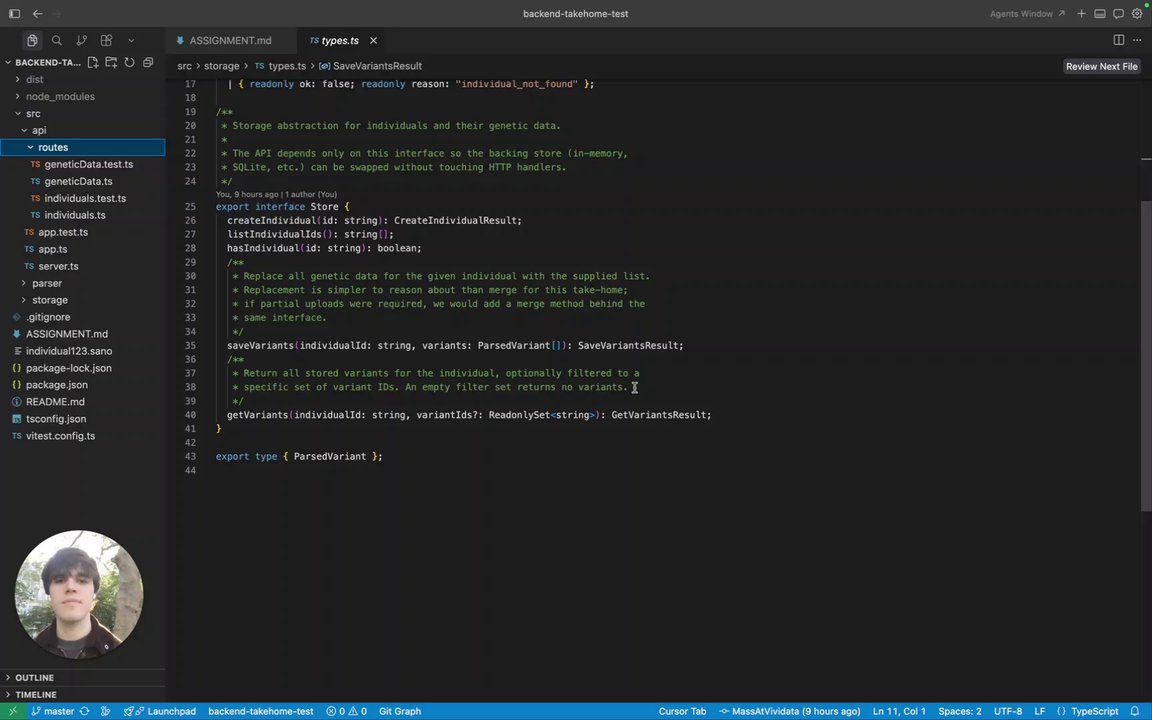1152x720 pixels.
Task: Toggle the primary sidebar visibility
Action: pos(14,14)
